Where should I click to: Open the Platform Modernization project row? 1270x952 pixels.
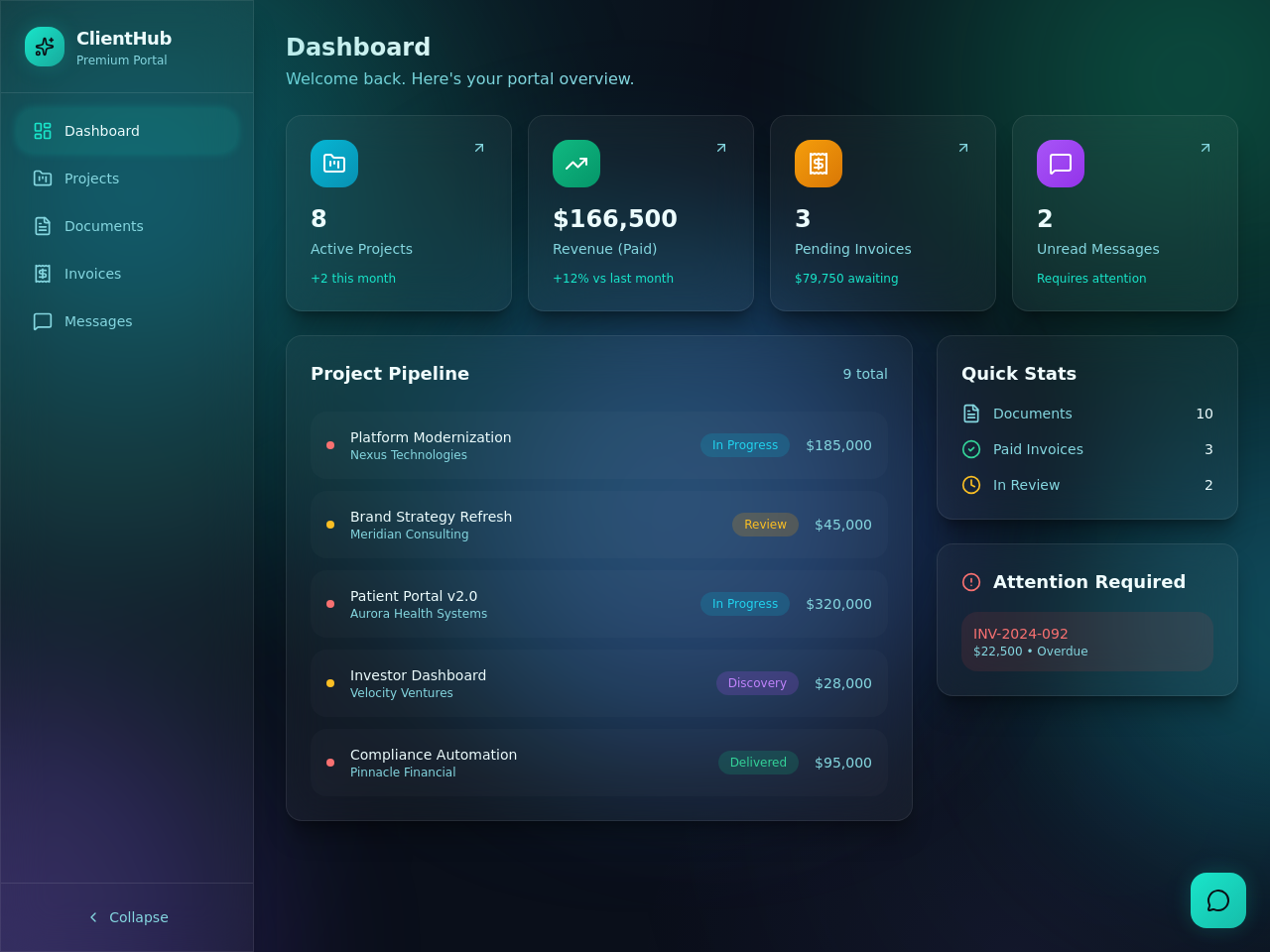coord(599,445)
